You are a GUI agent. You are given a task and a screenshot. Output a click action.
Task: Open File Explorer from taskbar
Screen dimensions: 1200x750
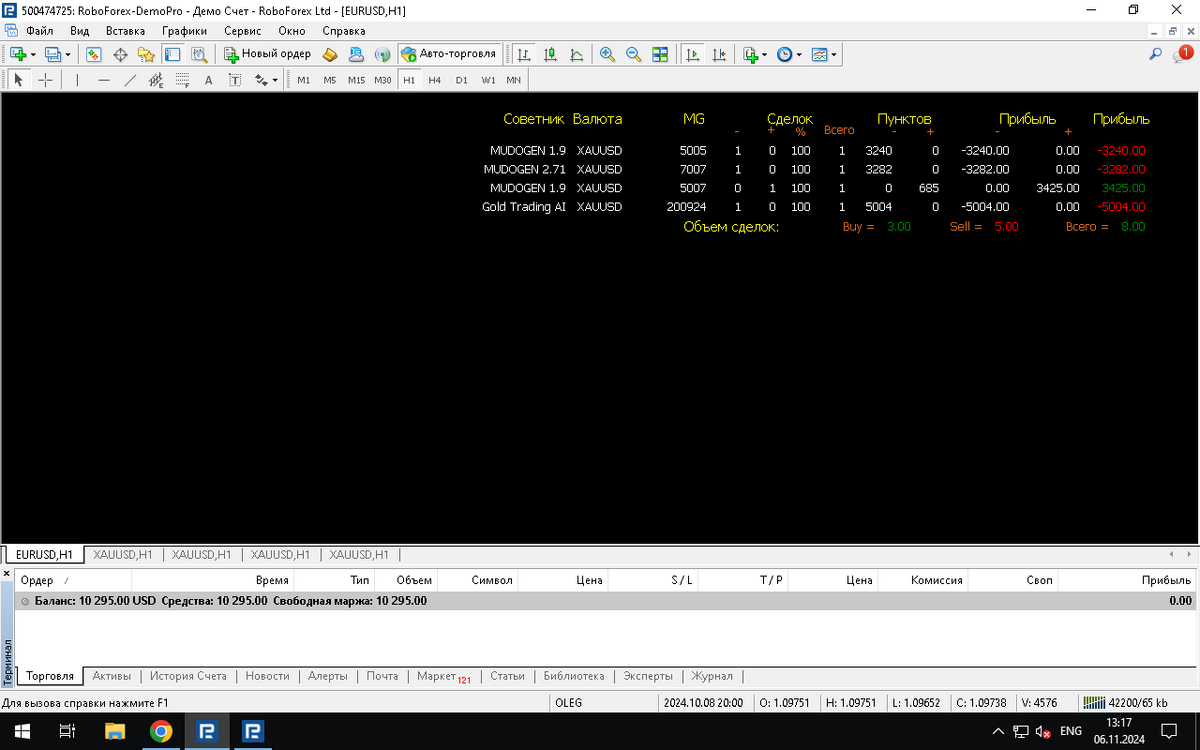(115, 731)
